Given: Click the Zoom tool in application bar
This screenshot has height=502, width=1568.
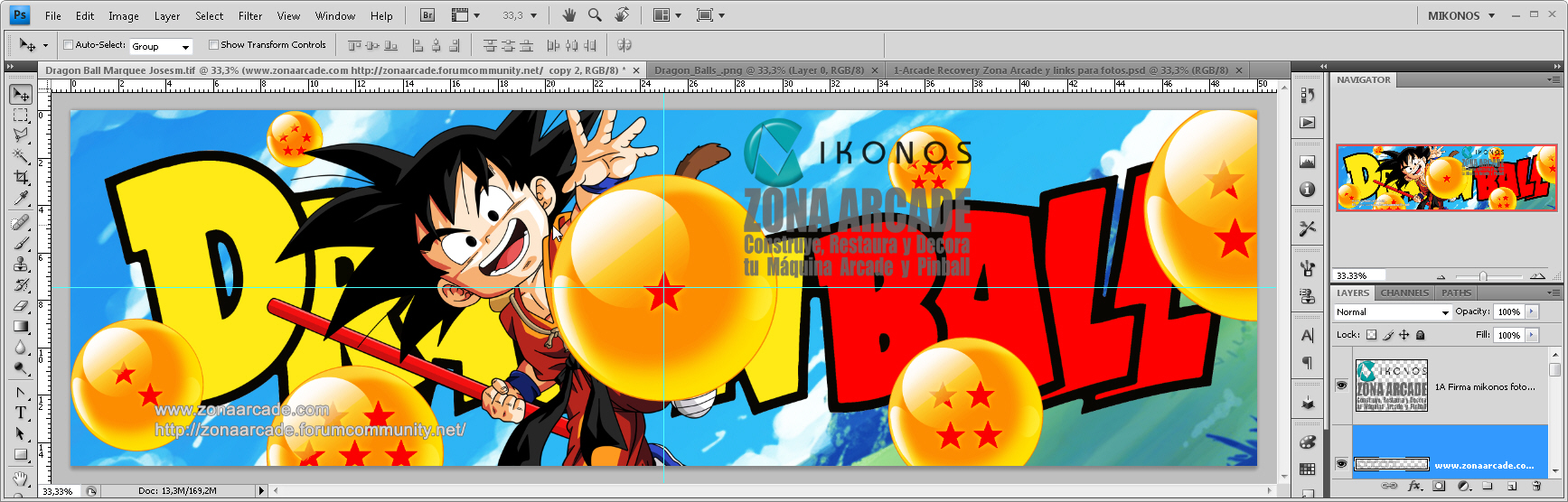Looking at the screenshot, I should [x=595, y=15].
